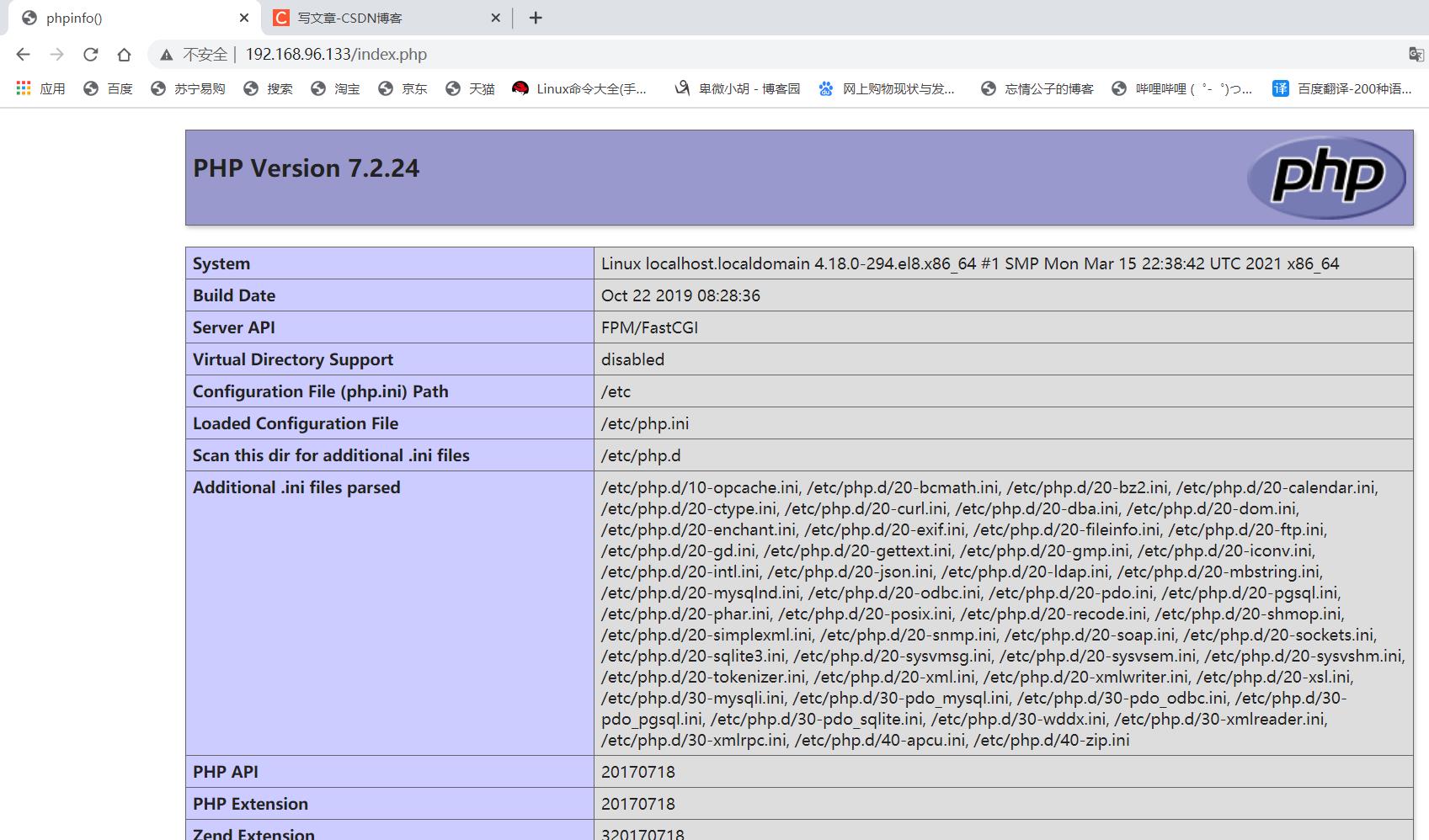Image resolution: width=1429 pixels, height=840 pixels.
Task: Click the address bar URL 192.168.96.133/index.php
Action: click(x=336, y=55)
